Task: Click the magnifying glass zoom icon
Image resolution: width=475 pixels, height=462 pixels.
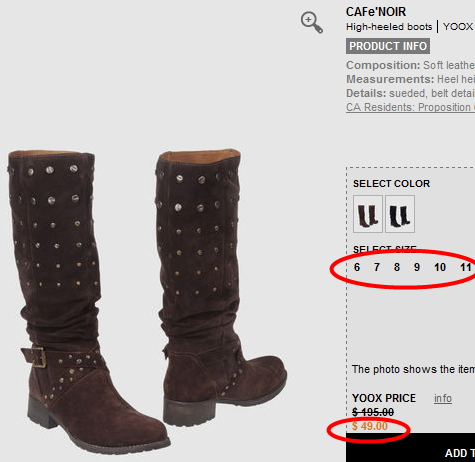Action: pos(312,23)
